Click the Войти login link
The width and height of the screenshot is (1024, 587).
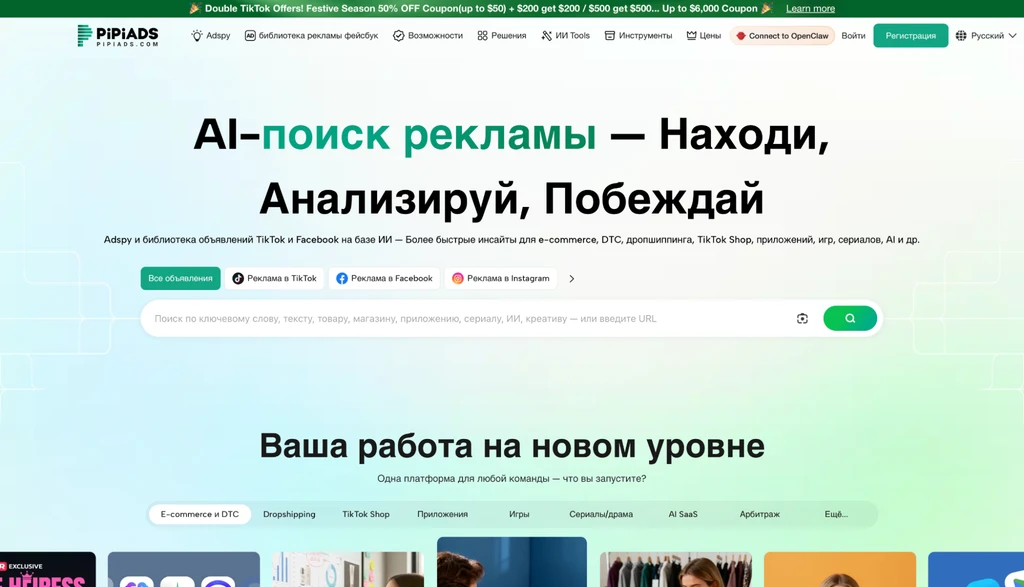(x=853, y=36)
